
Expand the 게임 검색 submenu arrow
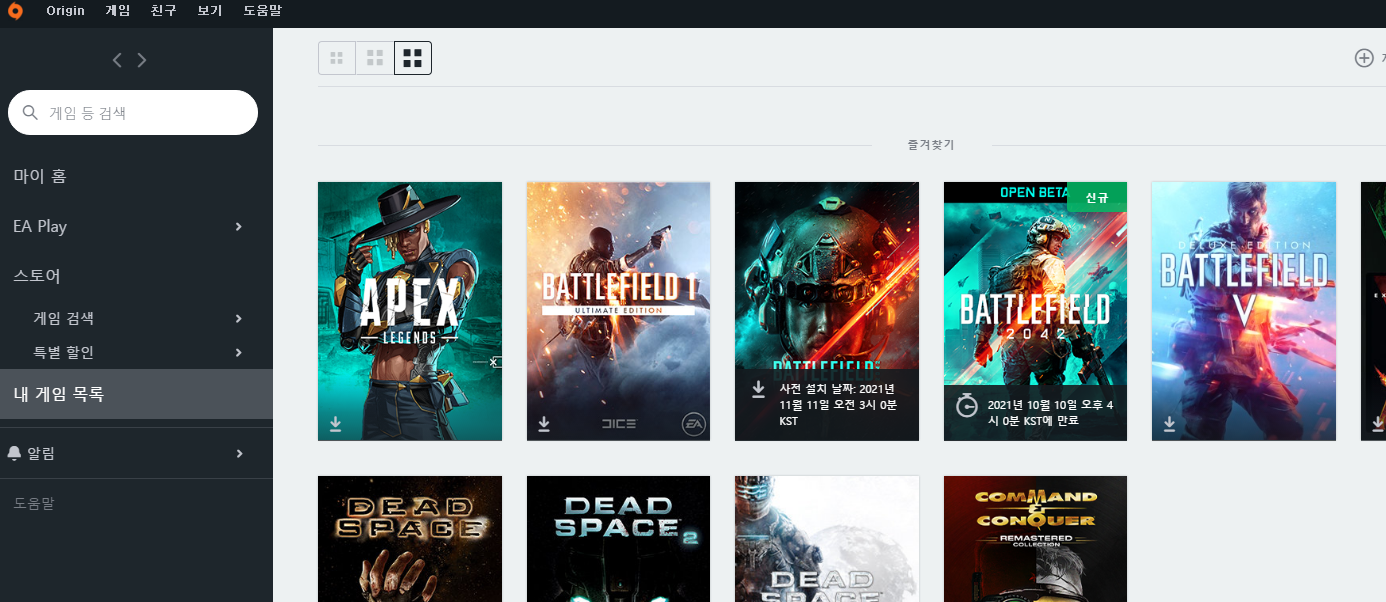click(238, 318)
